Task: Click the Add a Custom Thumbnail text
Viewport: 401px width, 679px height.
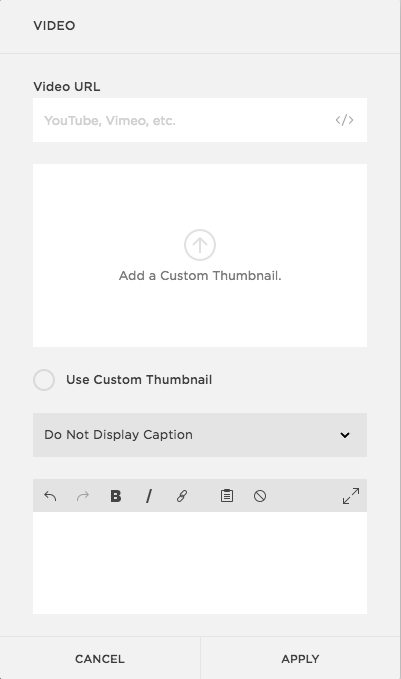Action: [x=200, y=276]
